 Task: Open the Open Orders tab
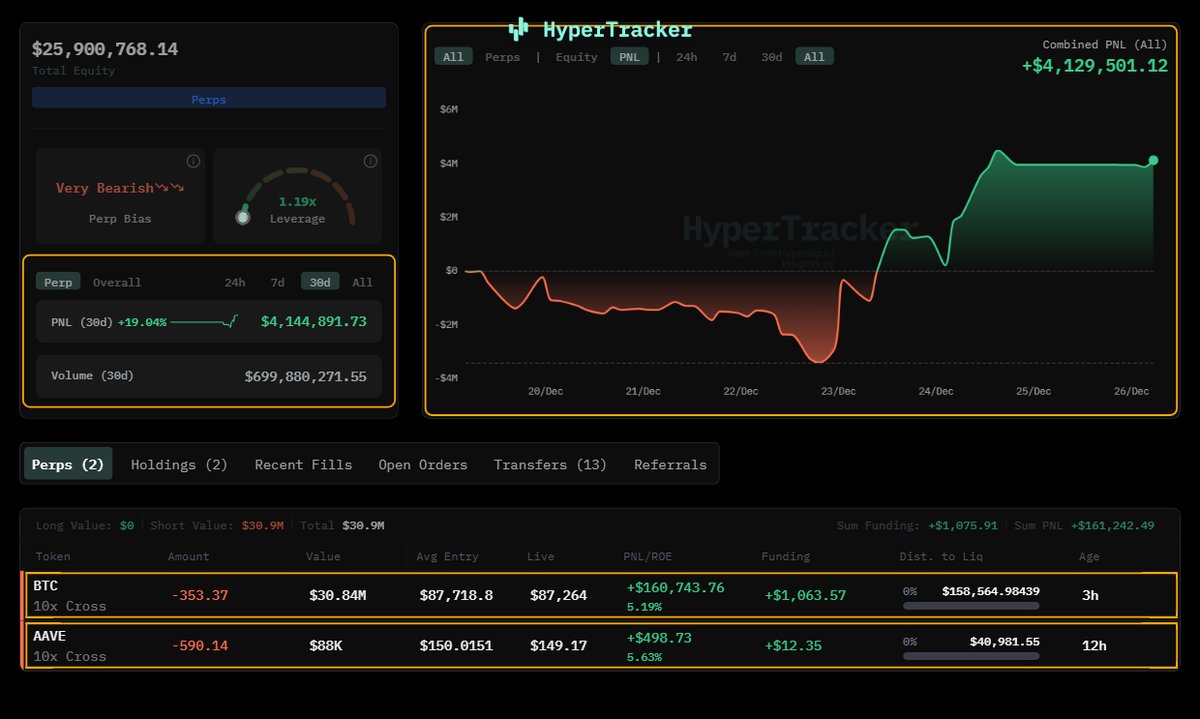422,464
